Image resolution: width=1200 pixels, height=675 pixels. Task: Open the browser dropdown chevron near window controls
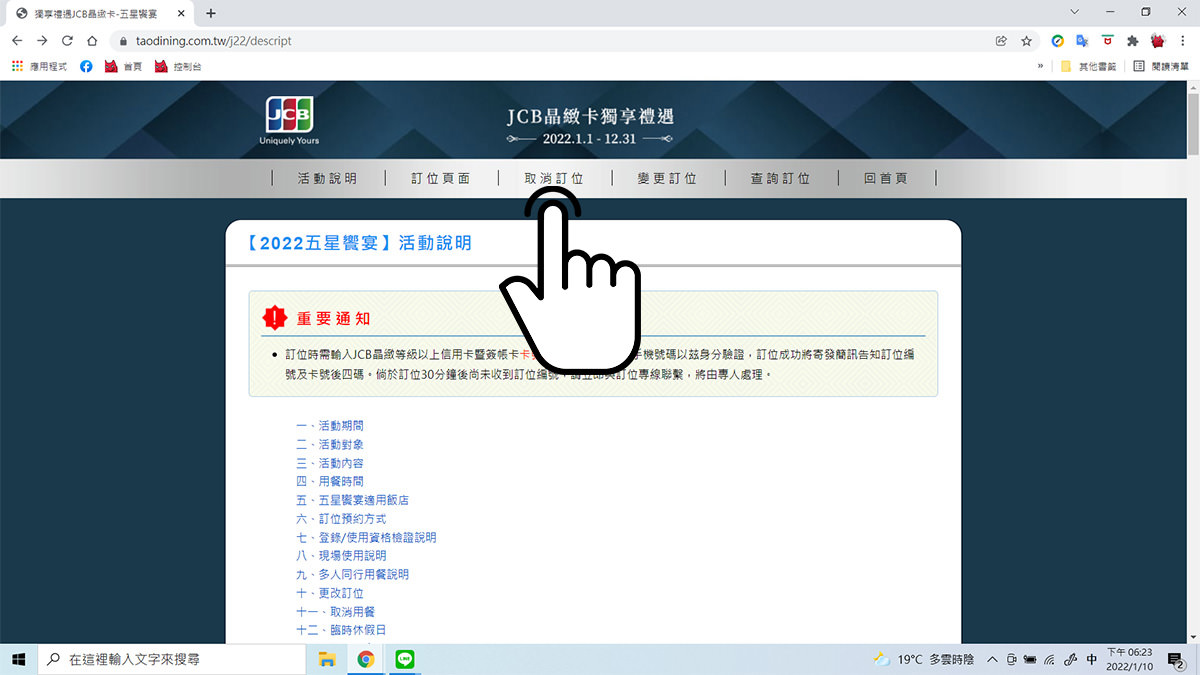(x=1073, y=12)
